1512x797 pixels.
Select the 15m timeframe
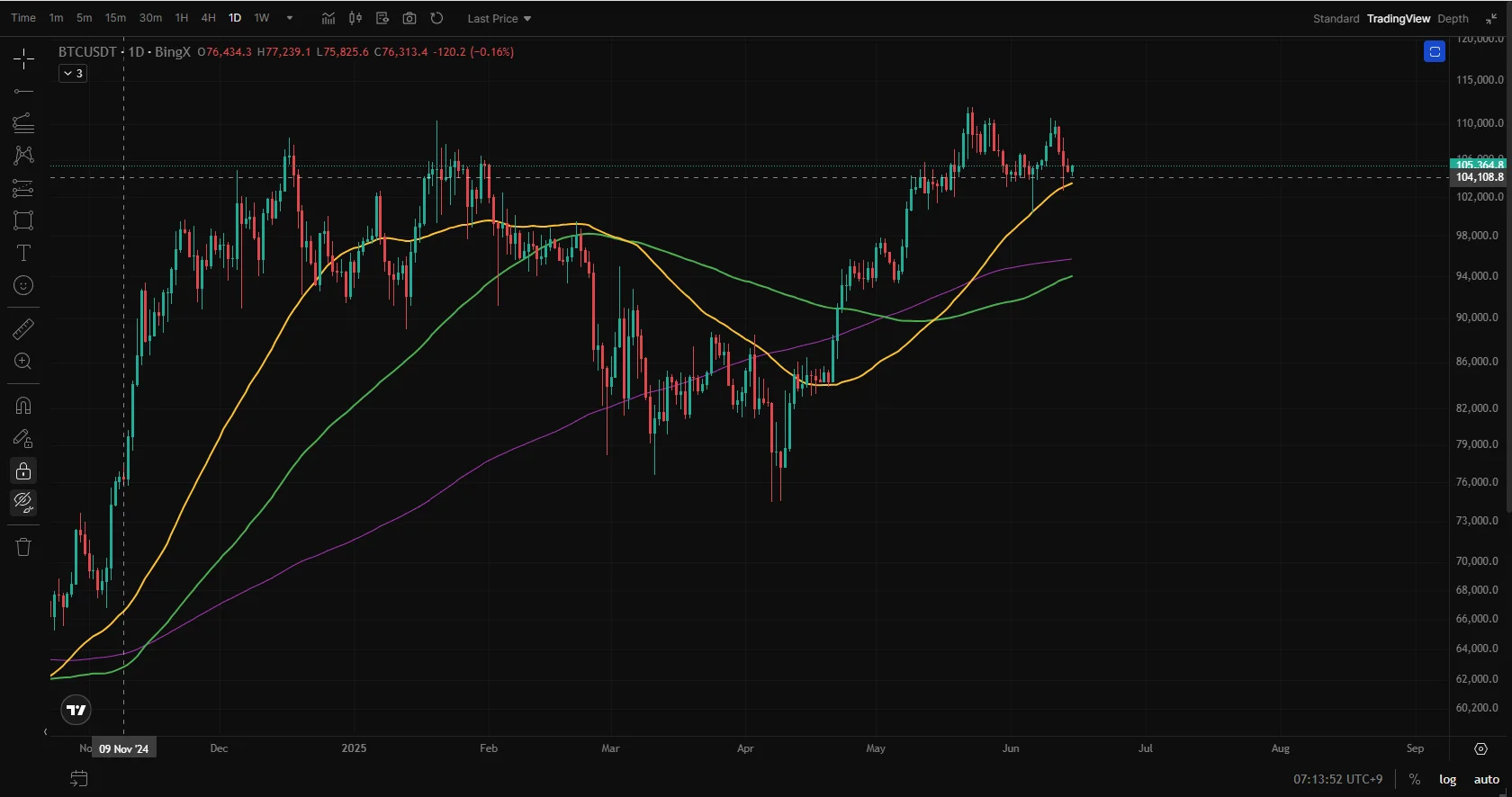(115, 18)
